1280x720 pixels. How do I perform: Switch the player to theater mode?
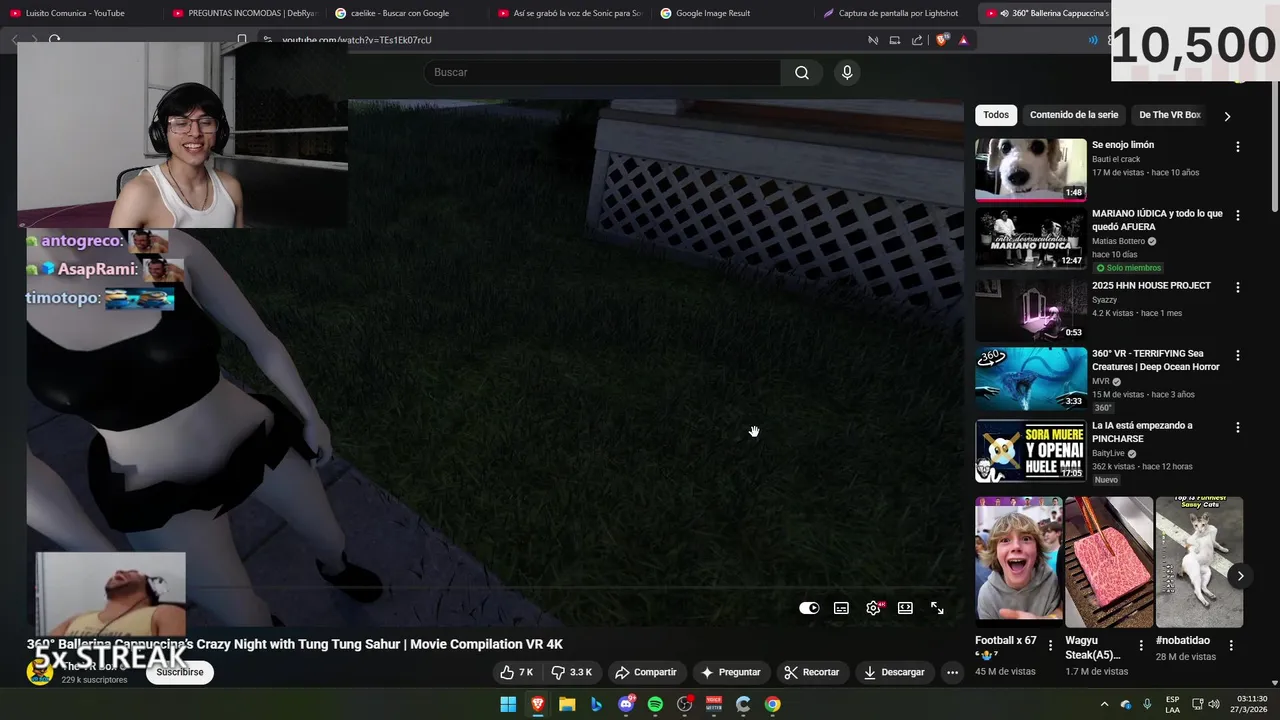[x=905, y=608]
